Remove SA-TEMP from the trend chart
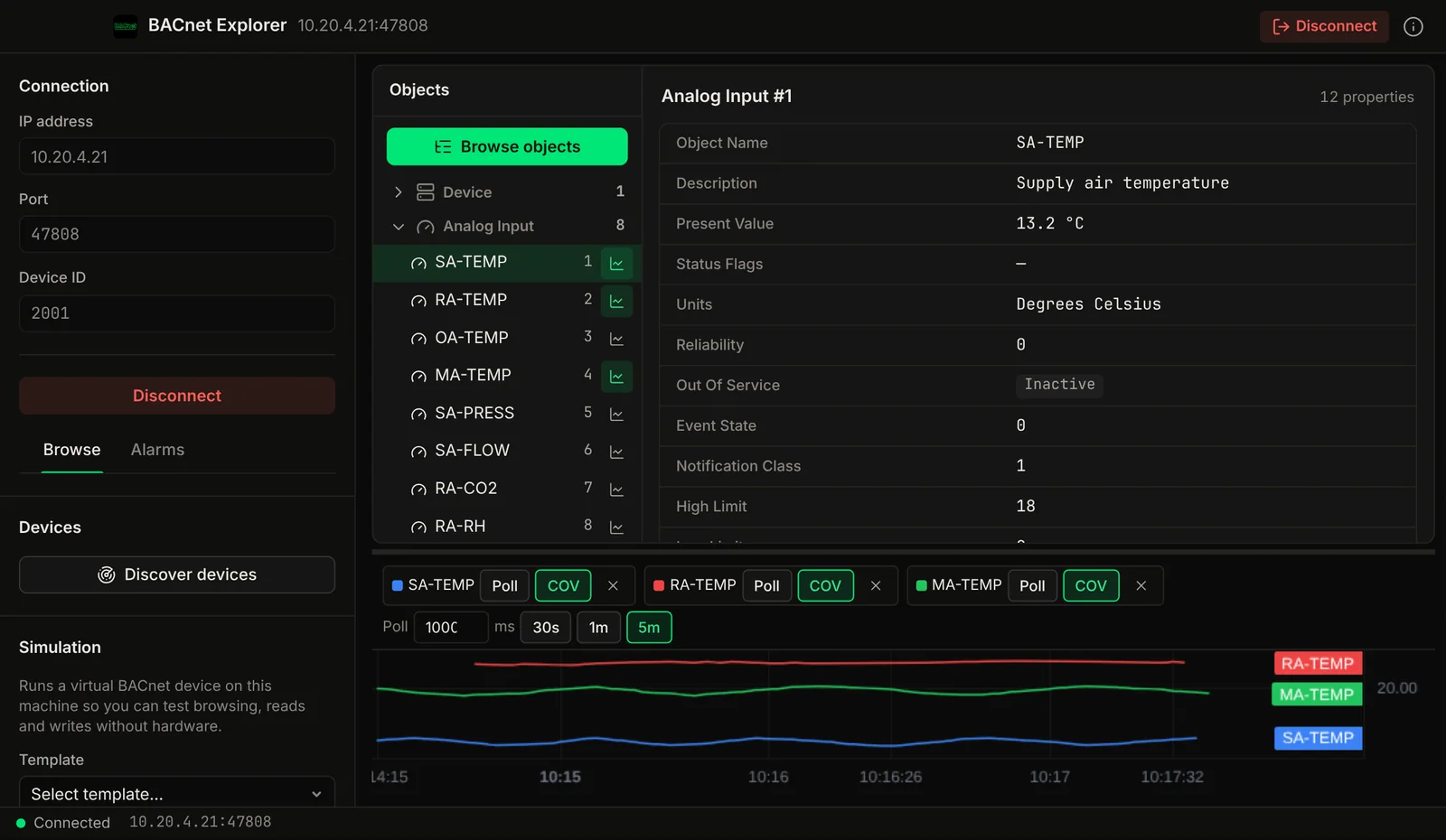The image size is (1446, 840). pyautogui.click(x=613, y=585)
